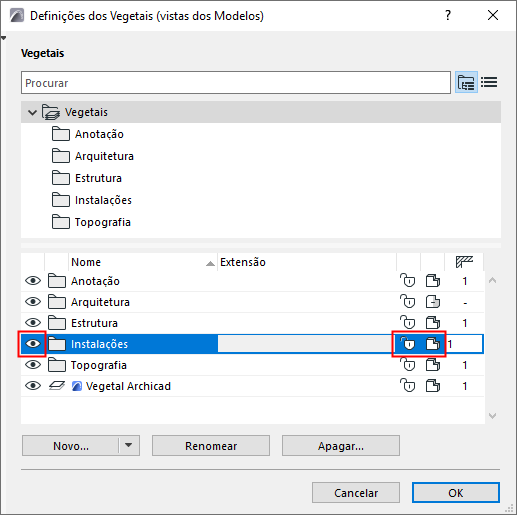The width and height of the screenshot is (517, 515).
Task: Open the Novo button dropdown arrow
Action: pyautogui.click(x=129, y=445)
